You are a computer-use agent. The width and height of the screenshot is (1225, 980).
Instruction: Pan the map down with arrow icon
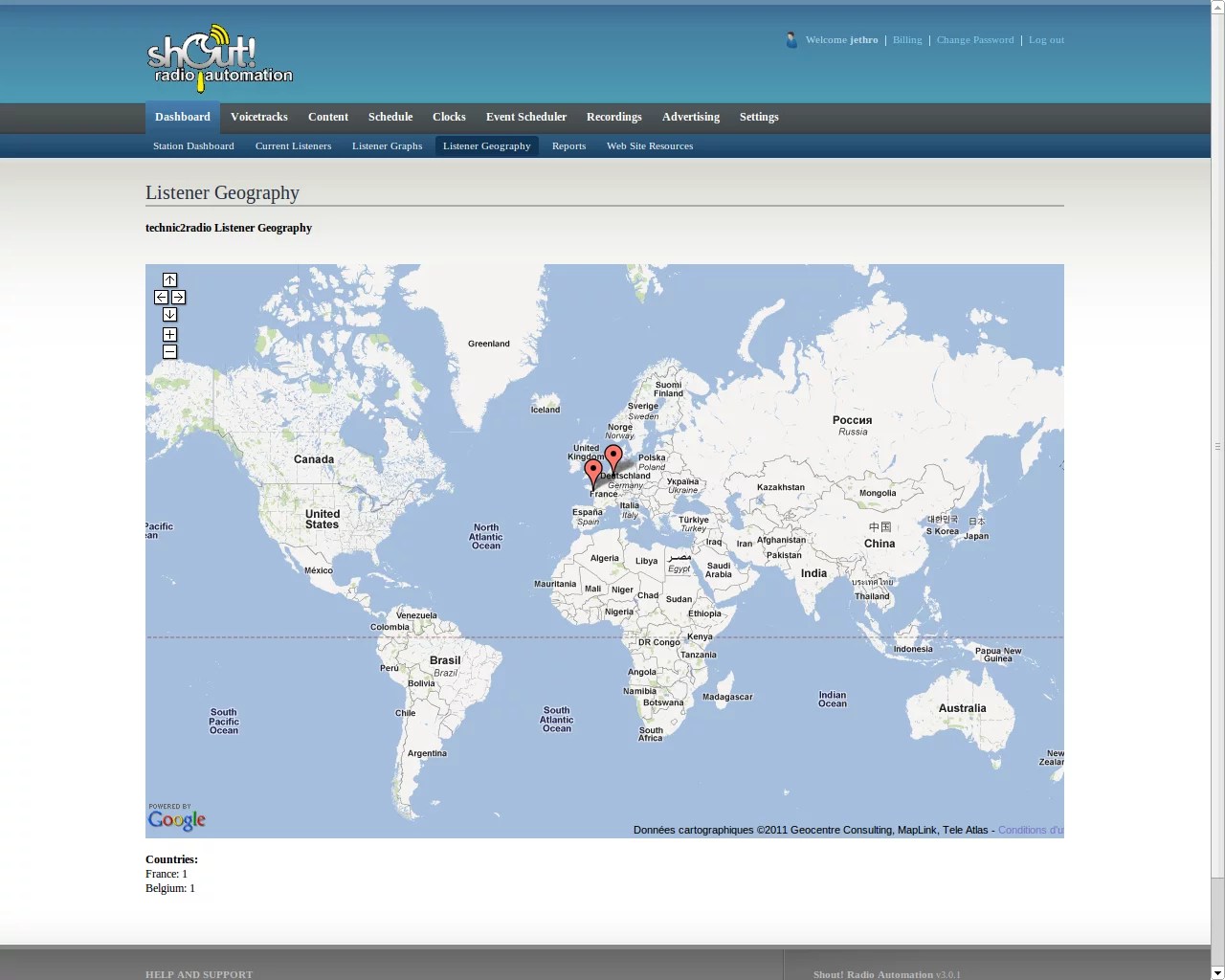(169, 314)
